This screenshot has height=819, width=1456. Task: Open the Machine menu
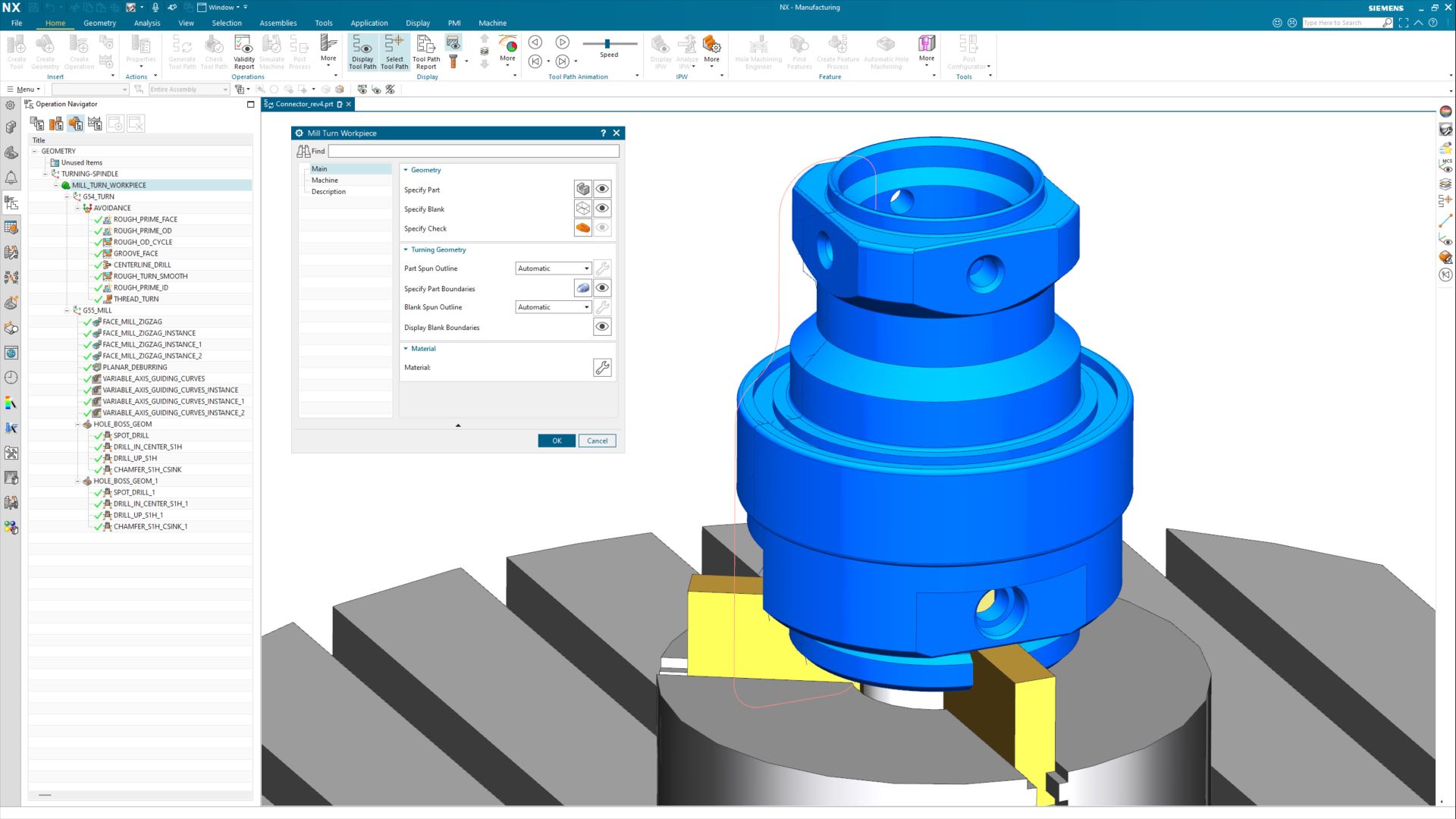coord(492,23)
